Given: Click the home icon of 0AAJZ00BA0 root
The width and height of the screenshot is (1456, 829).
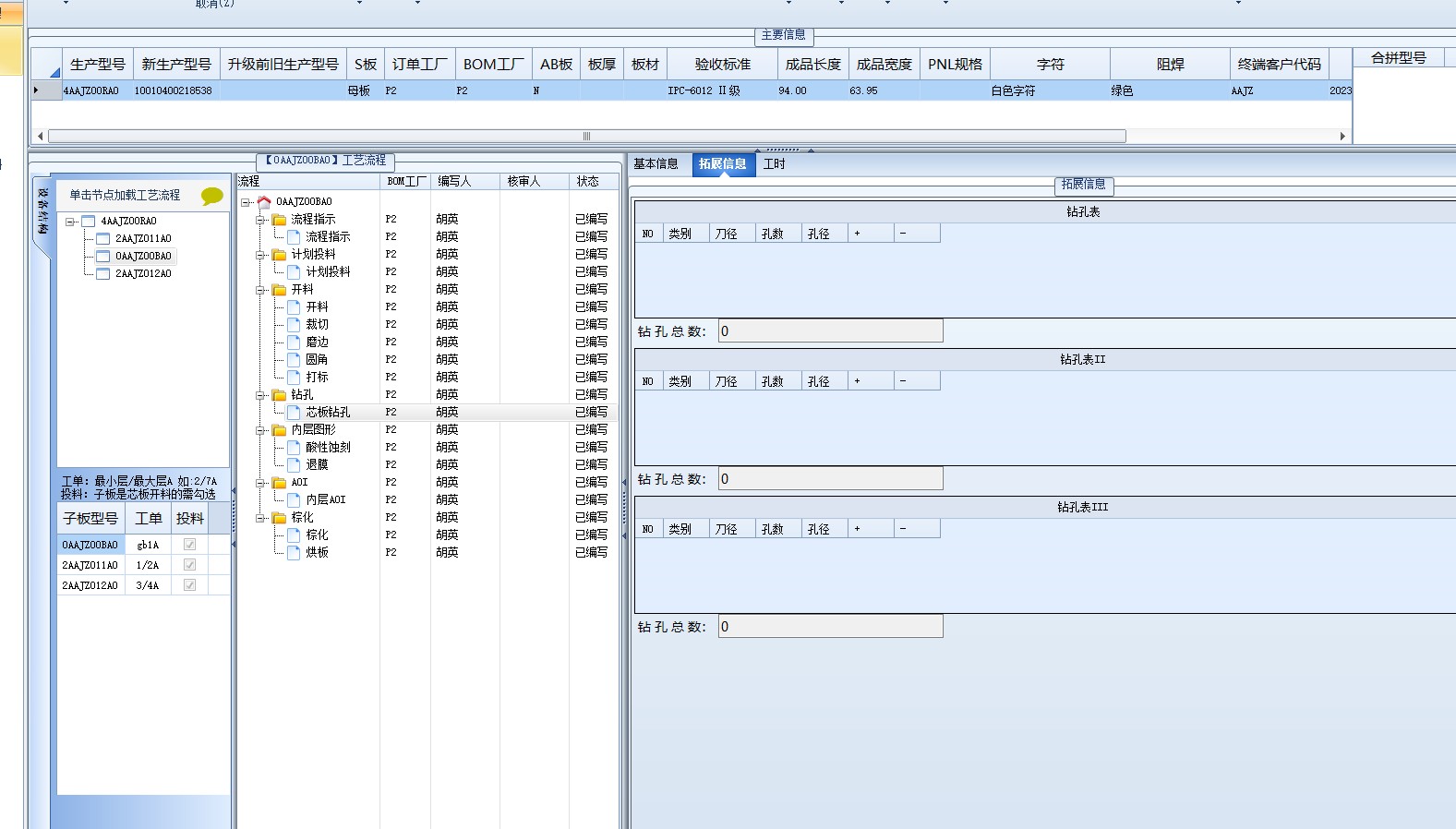Looking at the screenshot, I should pos(264,201).
